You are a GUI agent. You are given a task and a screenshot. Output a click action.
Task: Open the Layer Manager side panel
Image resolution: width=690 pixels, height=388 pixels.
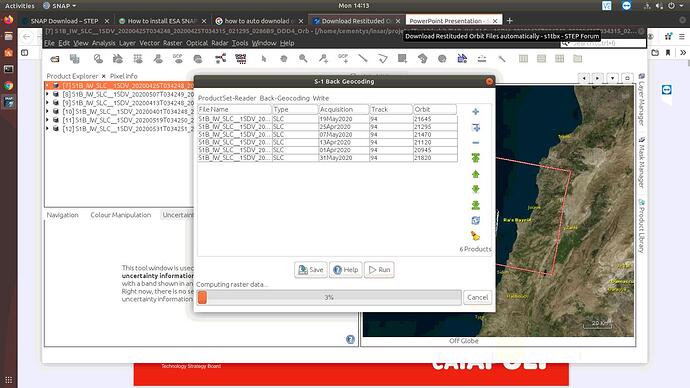point(642,99)
